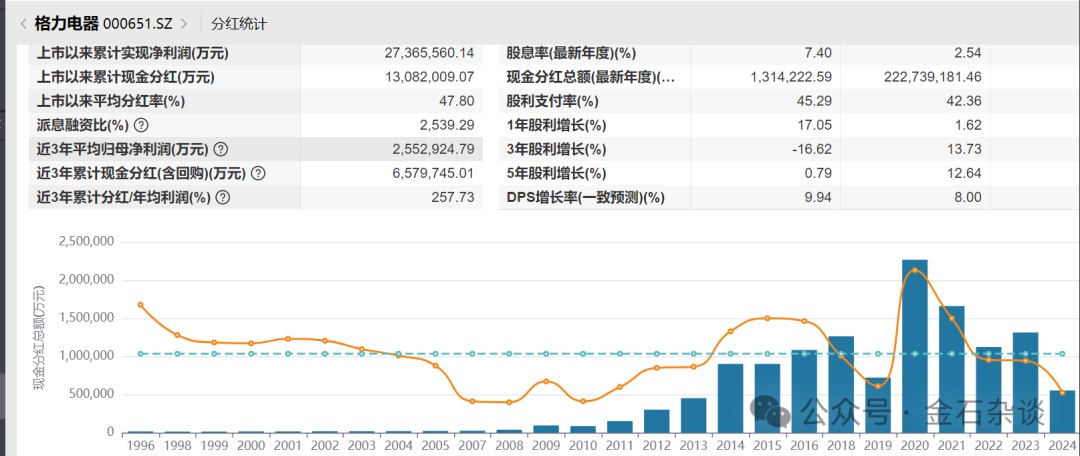Select 3年股利增长(%) label
This screenshot has height=456, width=1080.
(555, 149)
